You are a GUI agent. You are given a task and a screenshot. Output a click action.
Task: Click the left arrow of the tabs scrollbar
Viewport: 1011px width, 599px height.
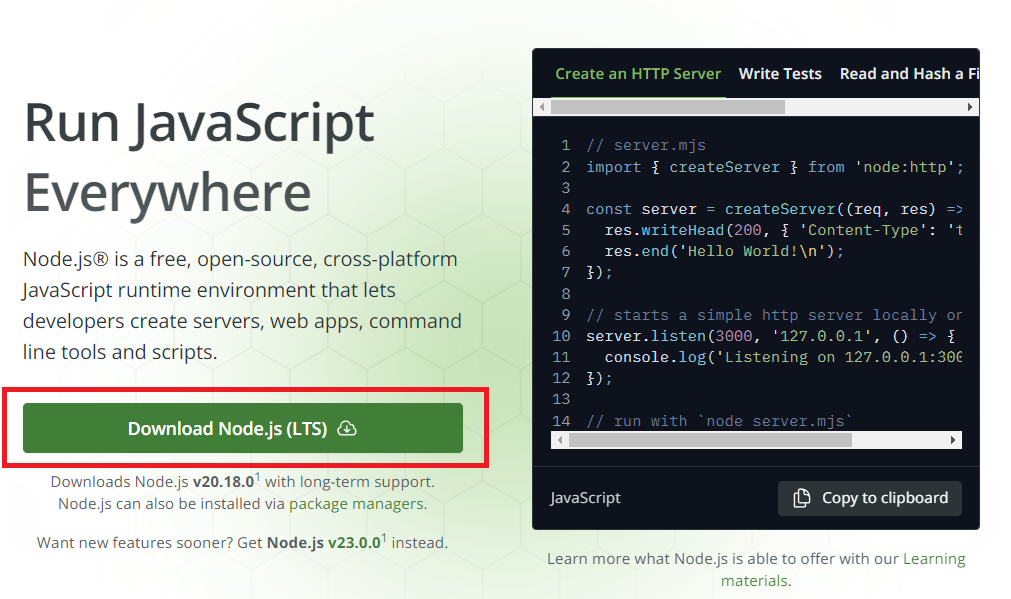click(542, 107)
